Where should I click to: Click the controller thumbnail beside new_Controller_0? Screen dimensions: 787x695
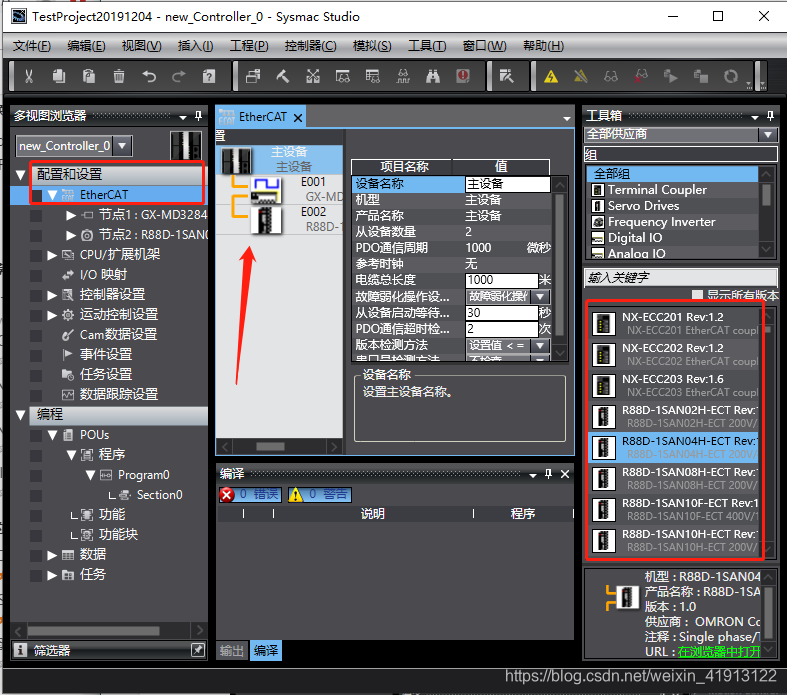click(186, 146)
